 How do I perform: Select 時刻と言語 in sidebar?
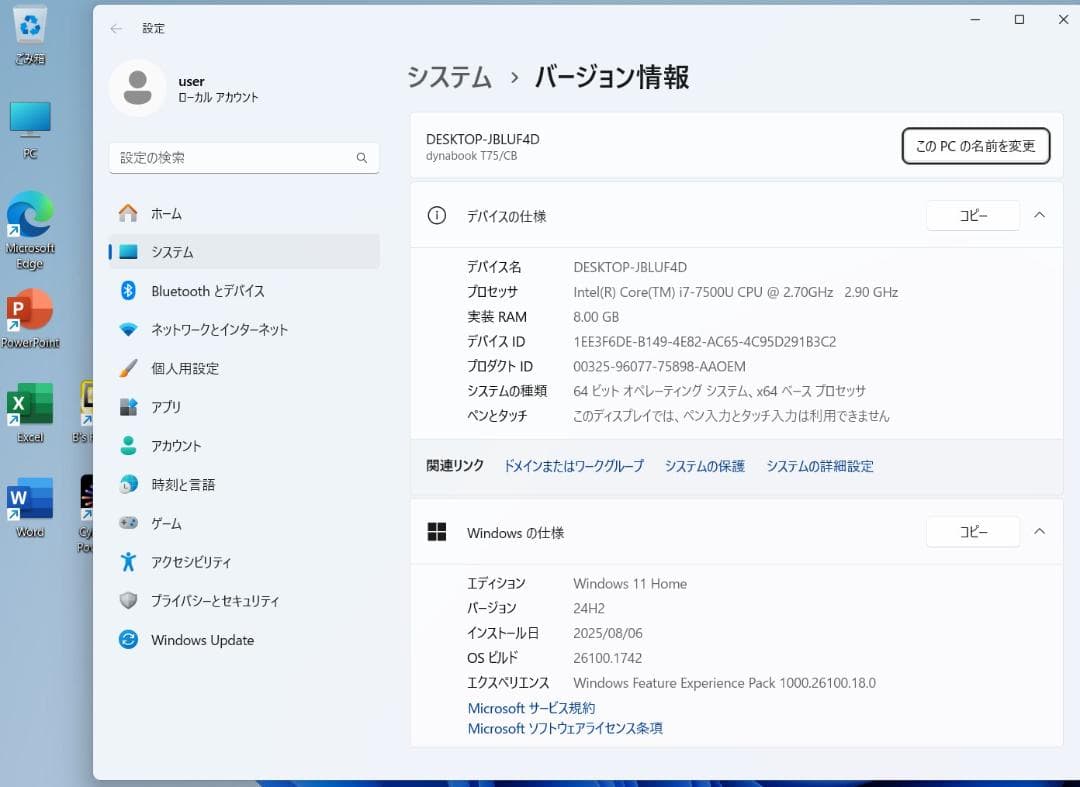[184, 484]
